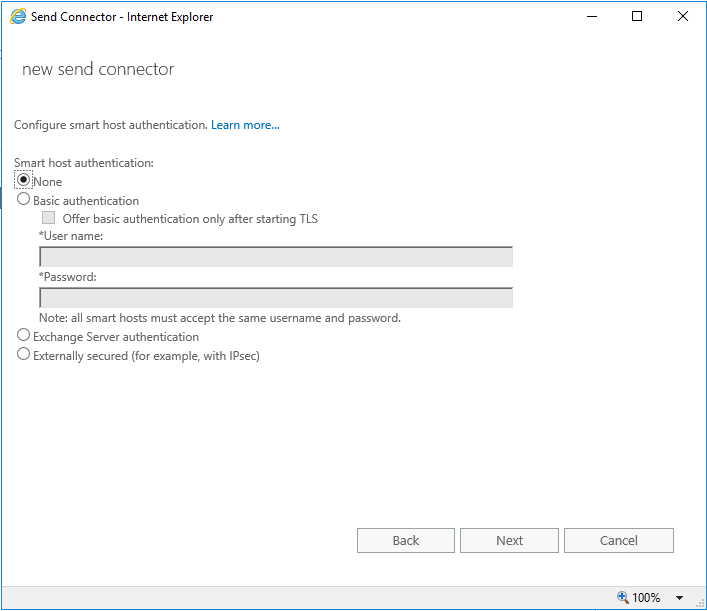Check offer basic authentication after TLS
Screen dimensions: 707x611
[x=48, y=218]
